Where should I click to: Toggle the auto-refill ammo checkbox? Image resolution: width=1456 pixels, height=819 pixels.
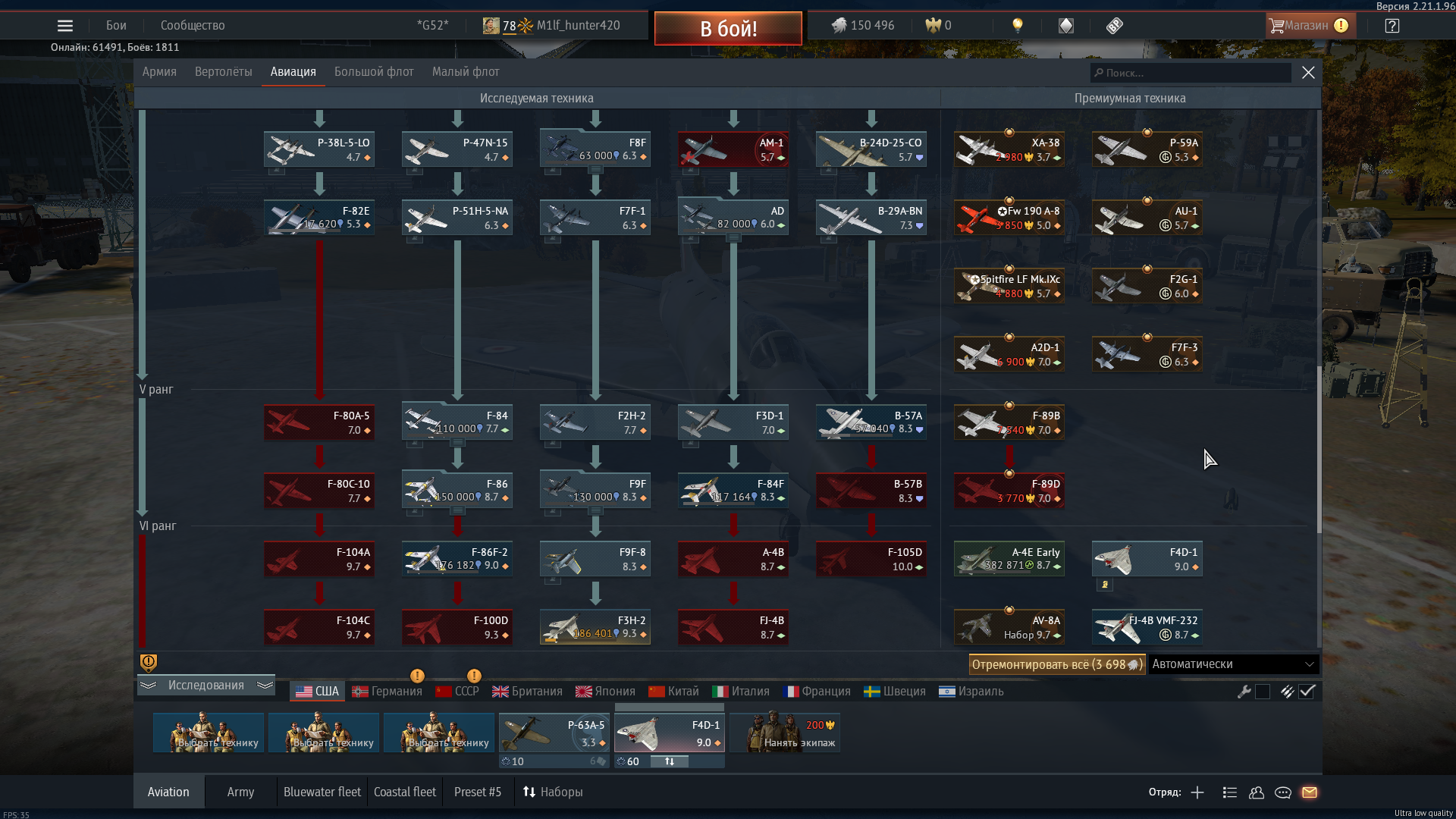[1307, 692]
